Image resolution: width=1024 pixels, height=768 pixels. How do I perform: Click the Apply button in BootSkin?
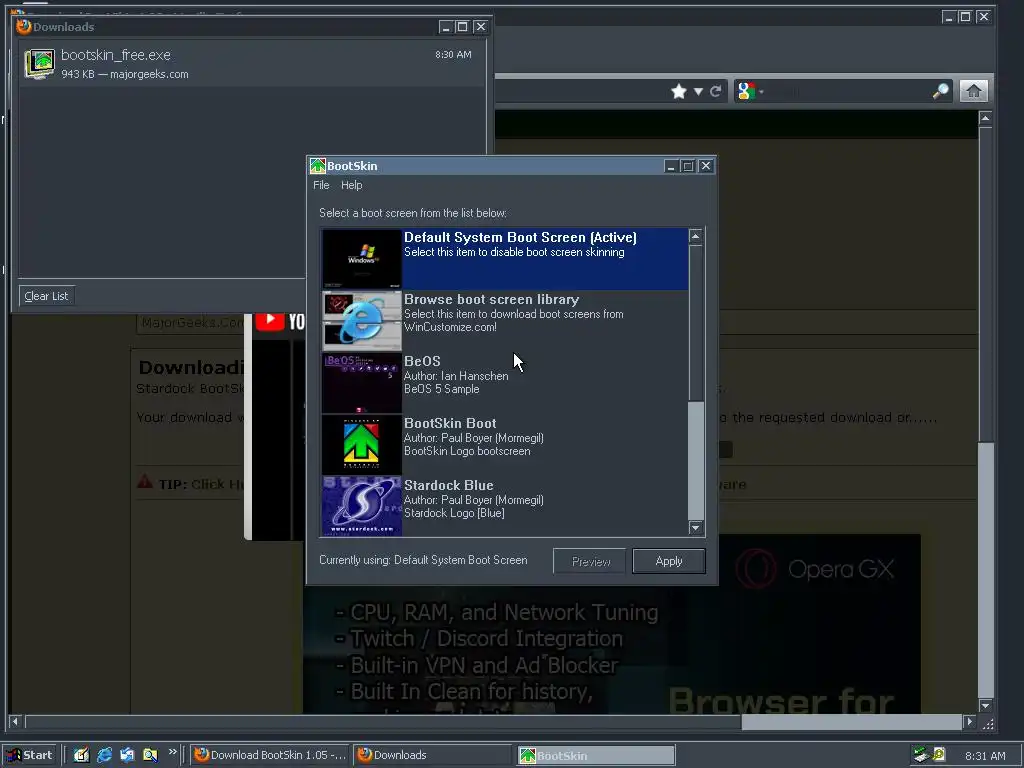pyautogui.click(x=669, y=561)
